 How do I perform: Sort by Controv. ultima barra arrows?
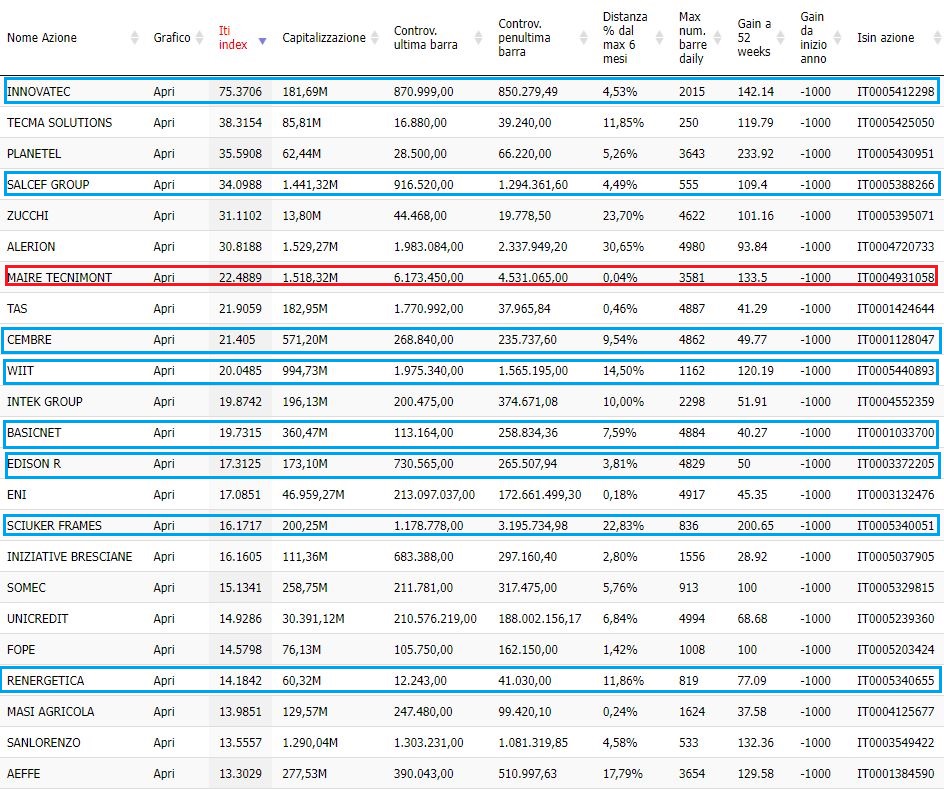click(x=478, y=38)
